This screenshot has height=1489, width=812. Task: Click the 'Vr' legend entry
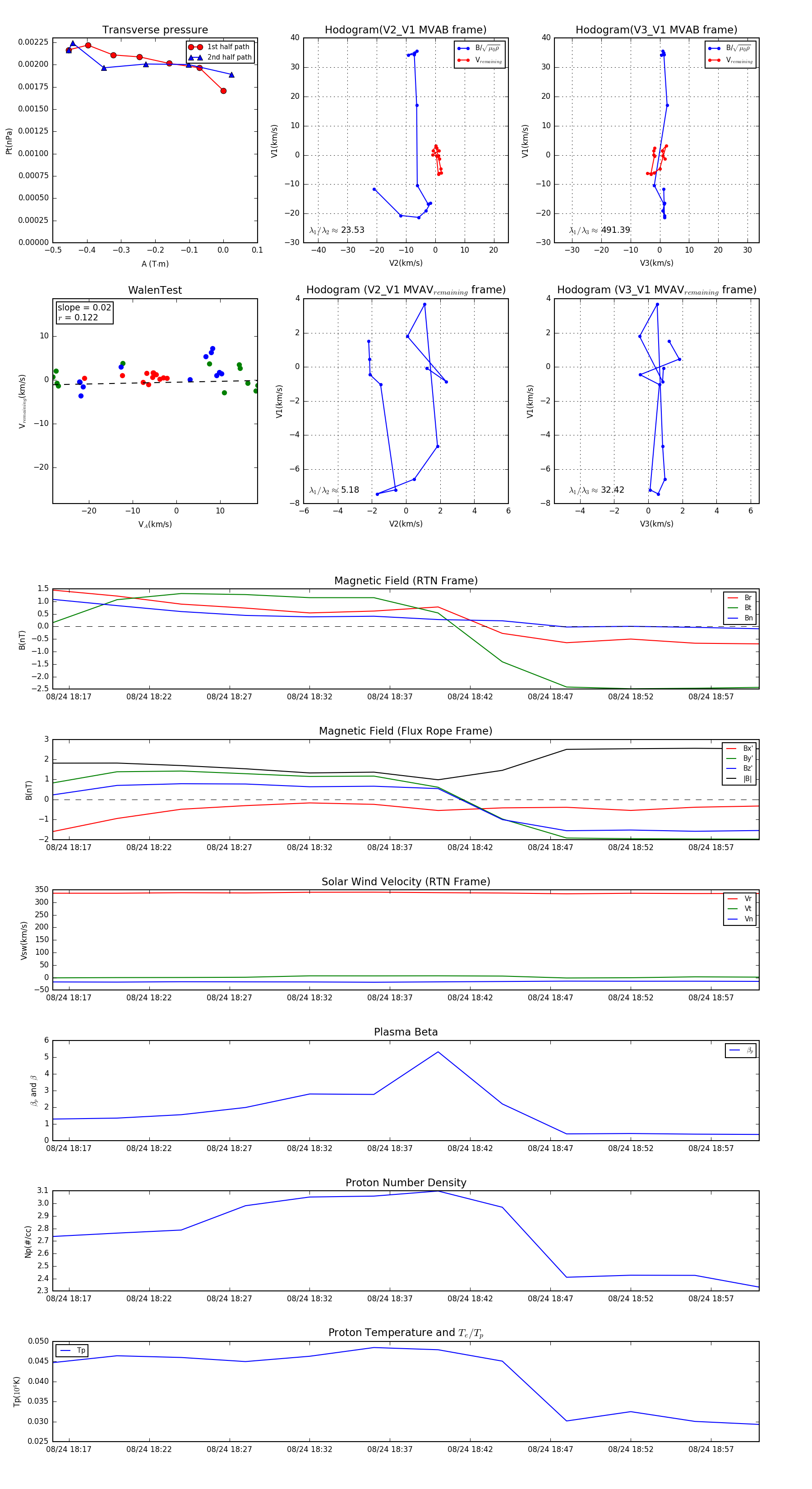point(740,899)
